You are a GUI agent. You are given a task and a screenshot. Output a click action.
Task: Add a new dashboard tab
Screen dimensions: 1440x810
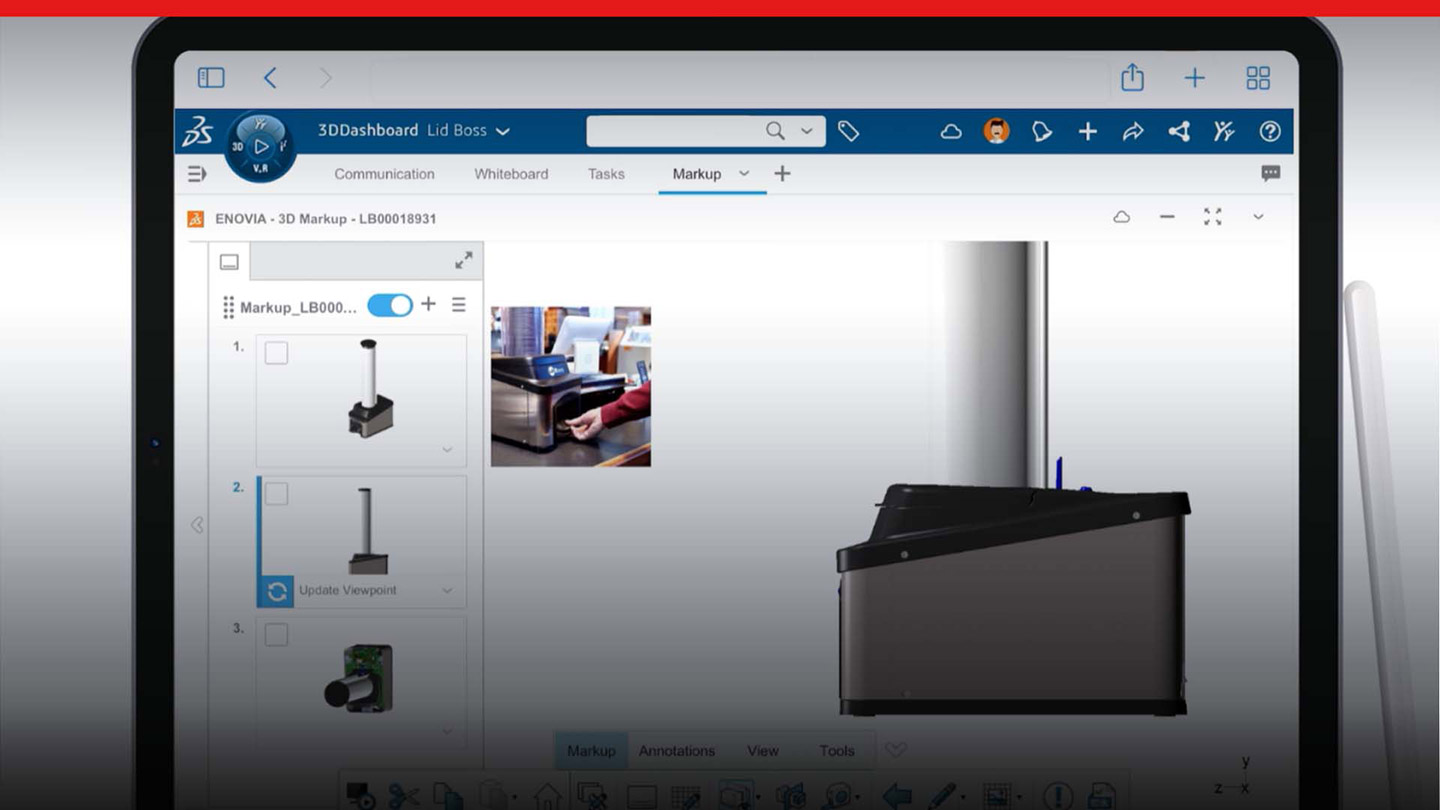(782, 173)
